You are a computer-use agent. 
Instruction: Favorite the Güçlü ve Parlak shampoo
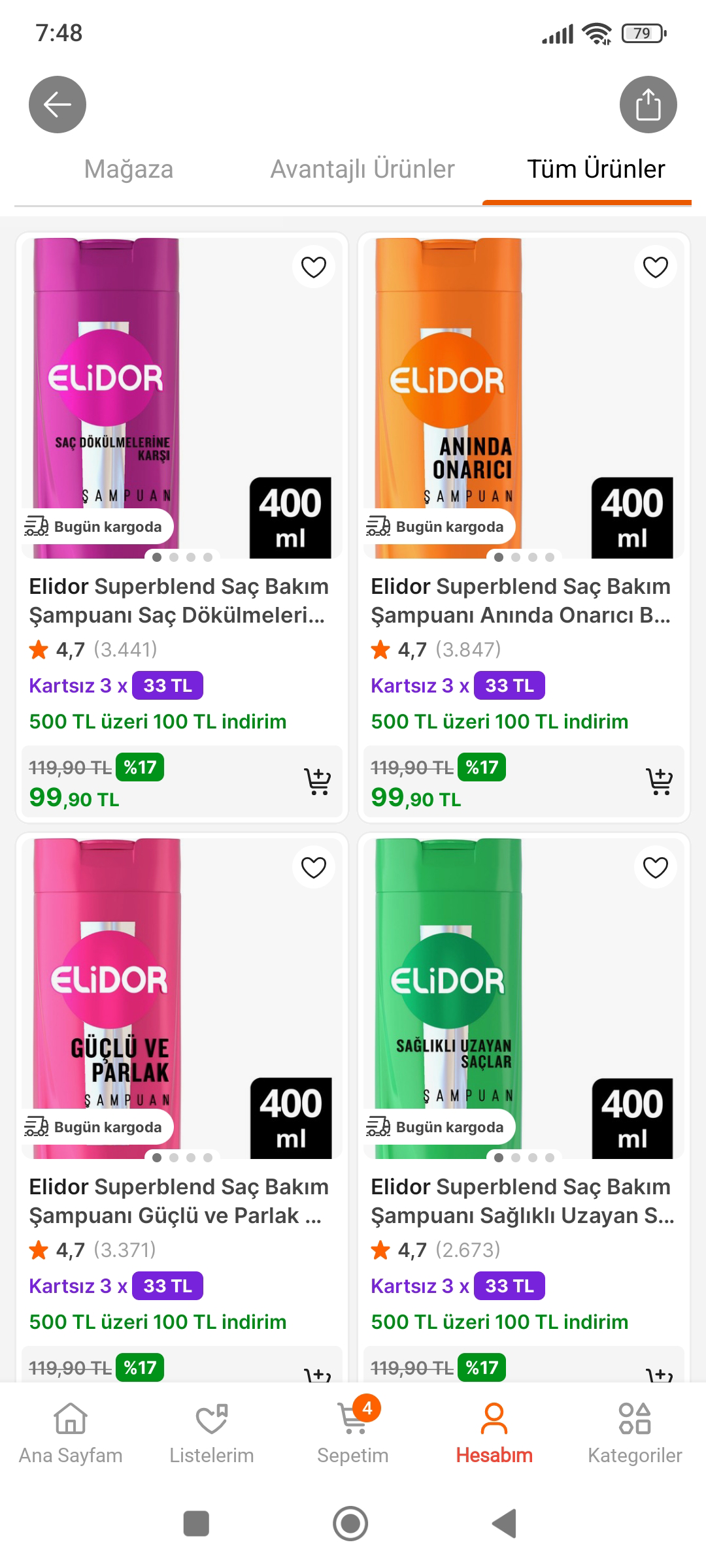pos(314,868)
